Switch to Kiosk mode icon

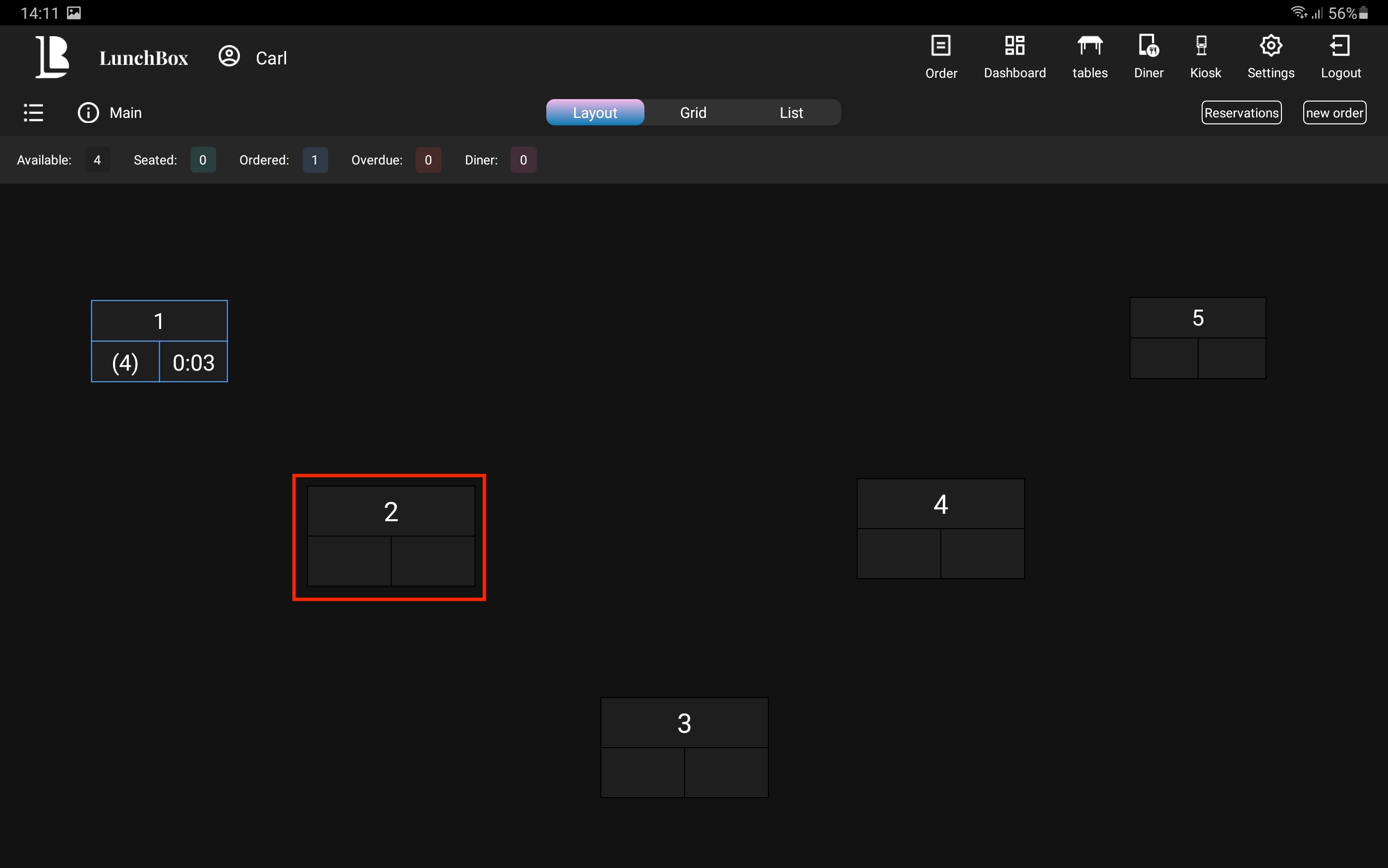tap(1202, 46)
